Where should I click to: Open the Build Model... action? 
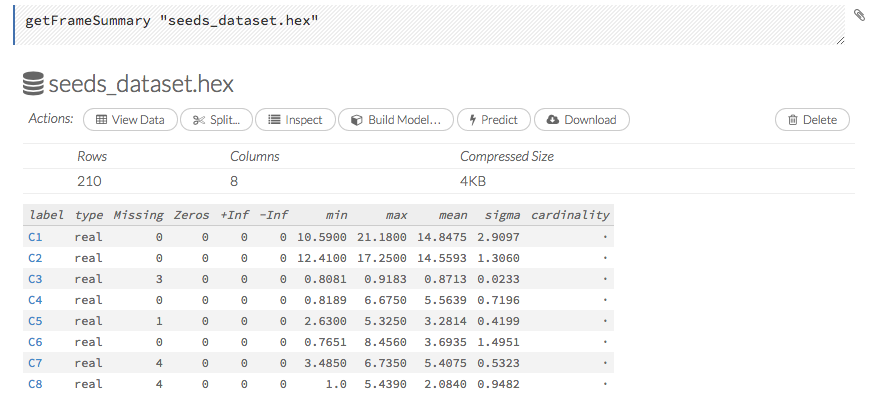pos(396,120)
